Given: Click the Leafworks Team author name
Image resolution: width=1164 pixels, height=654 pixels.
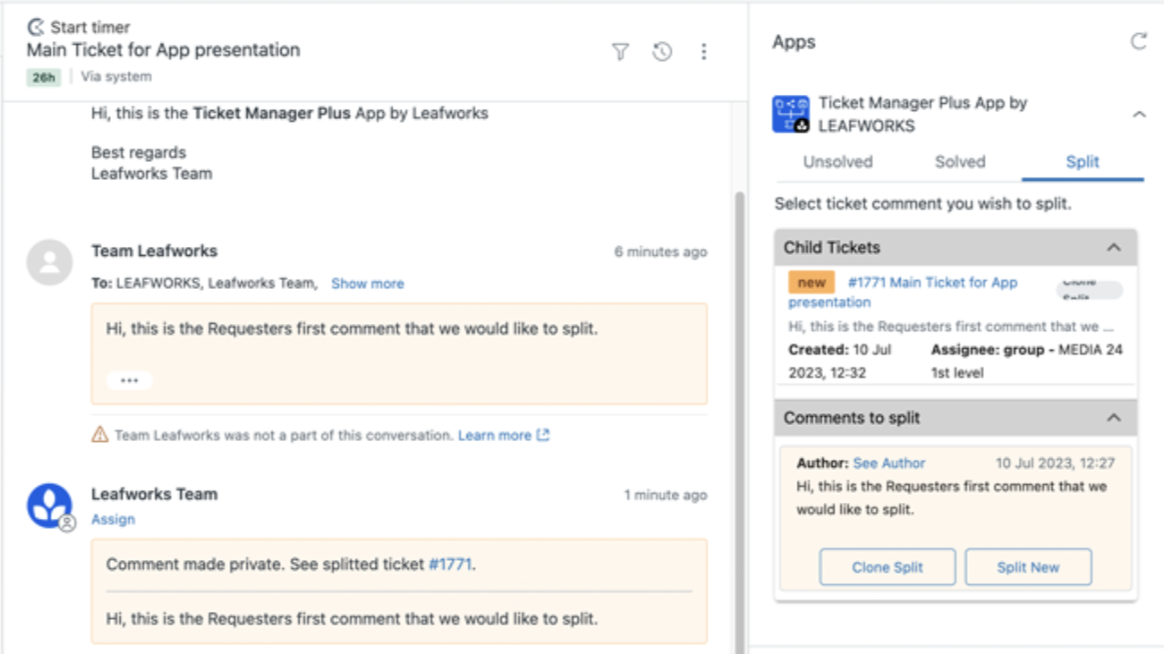Looking at the screenshot, I should pyautogui.click(x=154, y=494).
